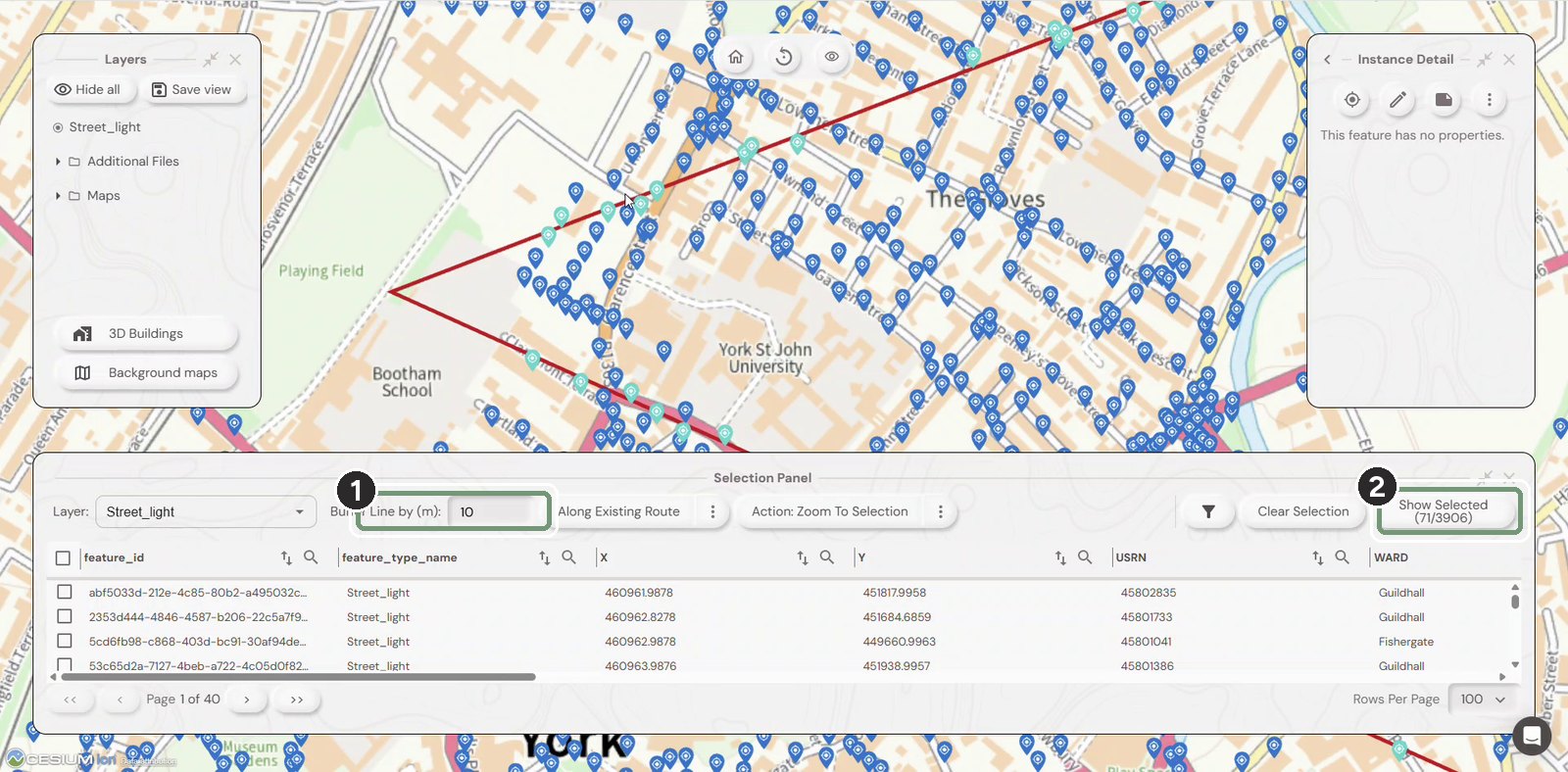Open options next to Zoom To Selection

[x=941, y=511]
